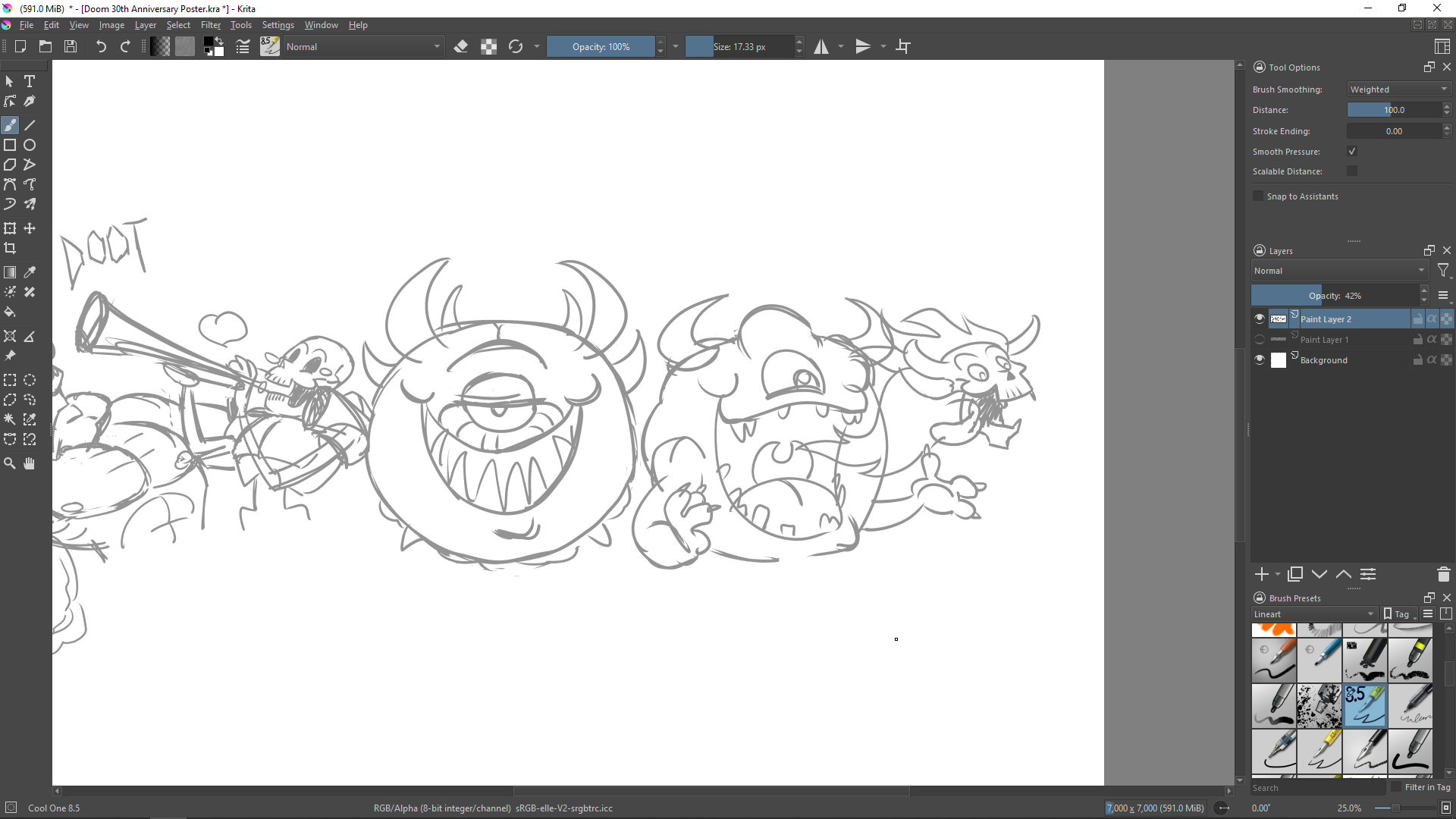
Task: Move layer down button
Action: point(1319,574)
